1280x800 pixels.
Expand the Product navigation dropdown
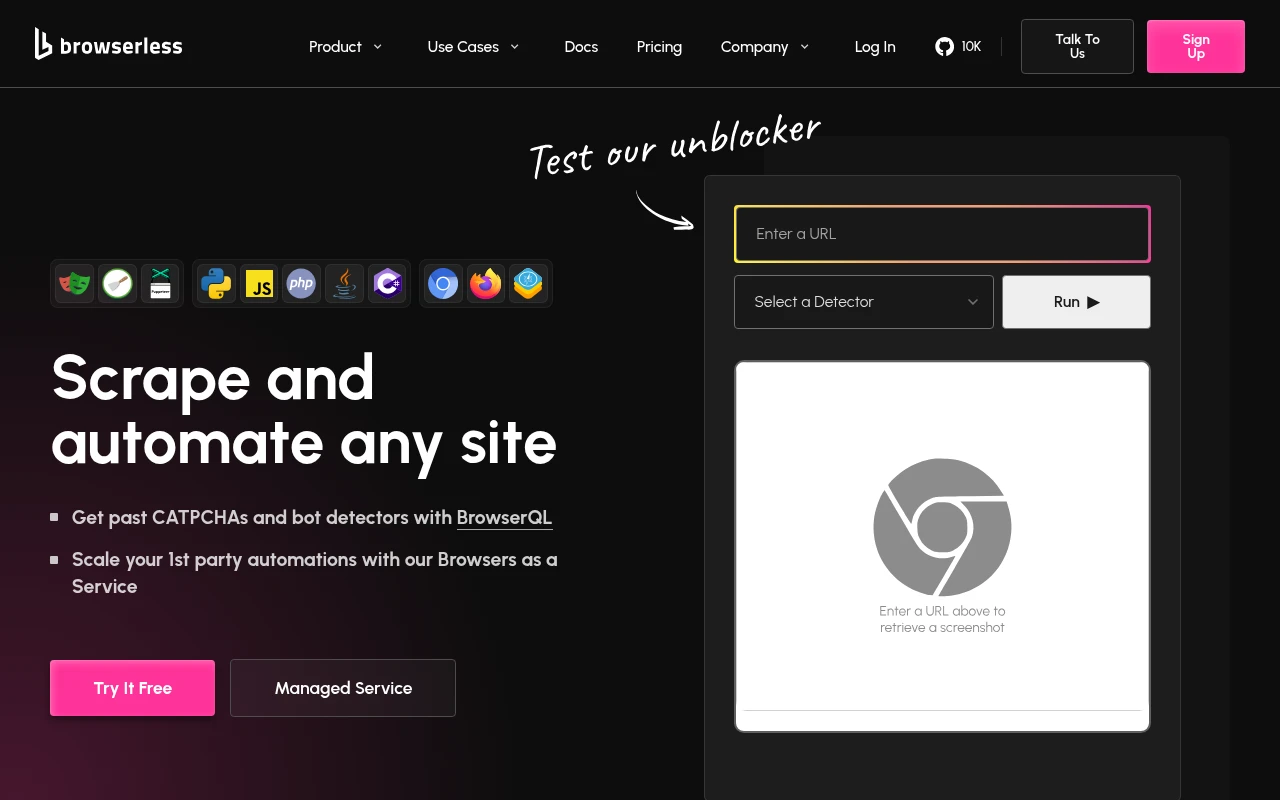click(x=346, y=46)
